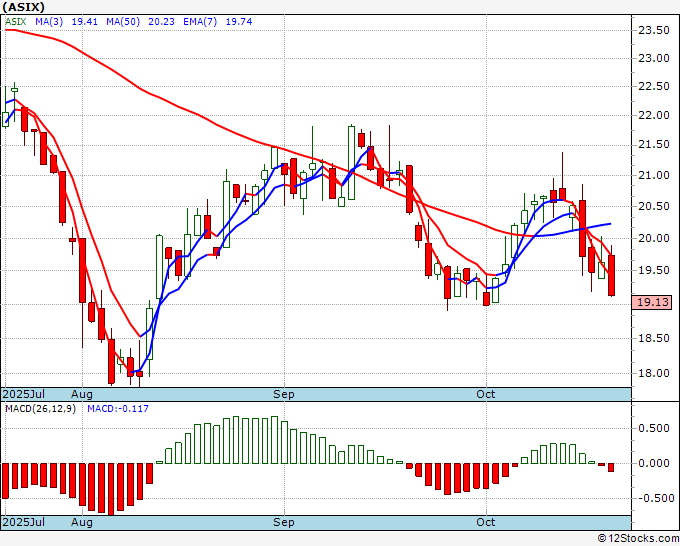The width and height of the screenshot is (680, 546).
Task: Select the MA(50) legend label
Action: point(123,22)
